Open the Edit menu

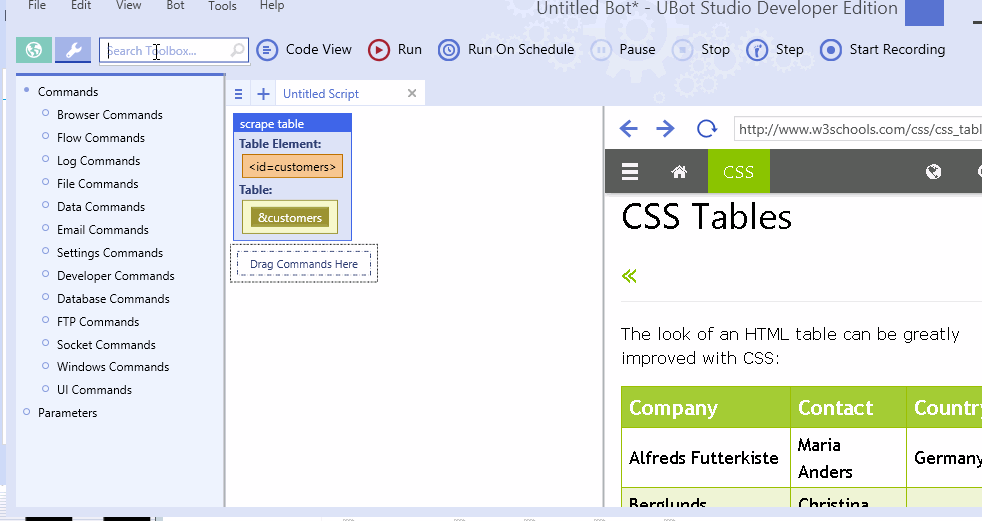(81, 5)
